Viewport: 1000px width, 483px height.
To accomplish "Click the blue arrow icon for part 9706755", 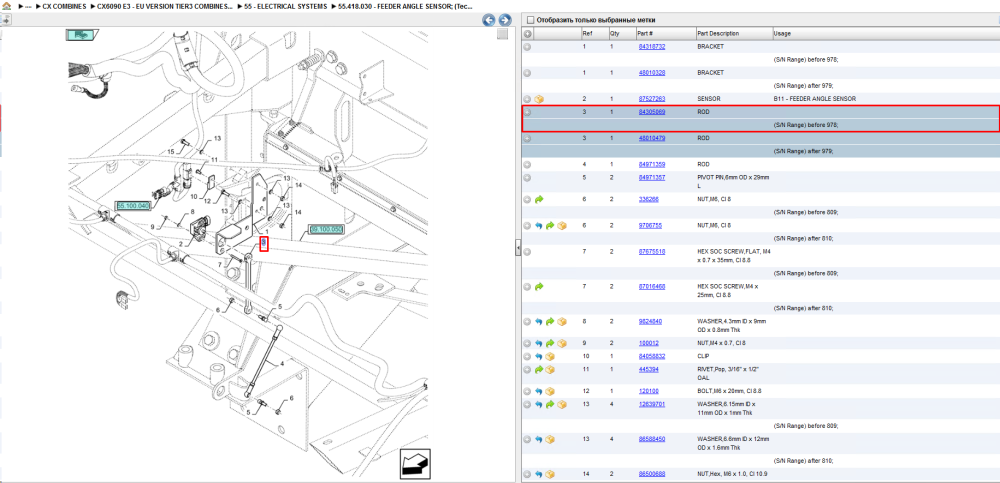I will (539, 226).
